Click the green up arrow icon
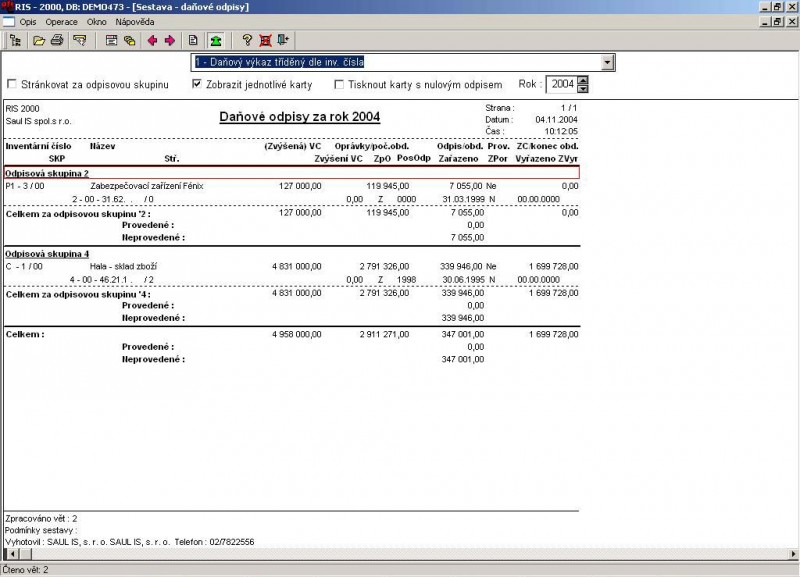The width and height of the screenshot is (800, 577). (x=215, y=41)
